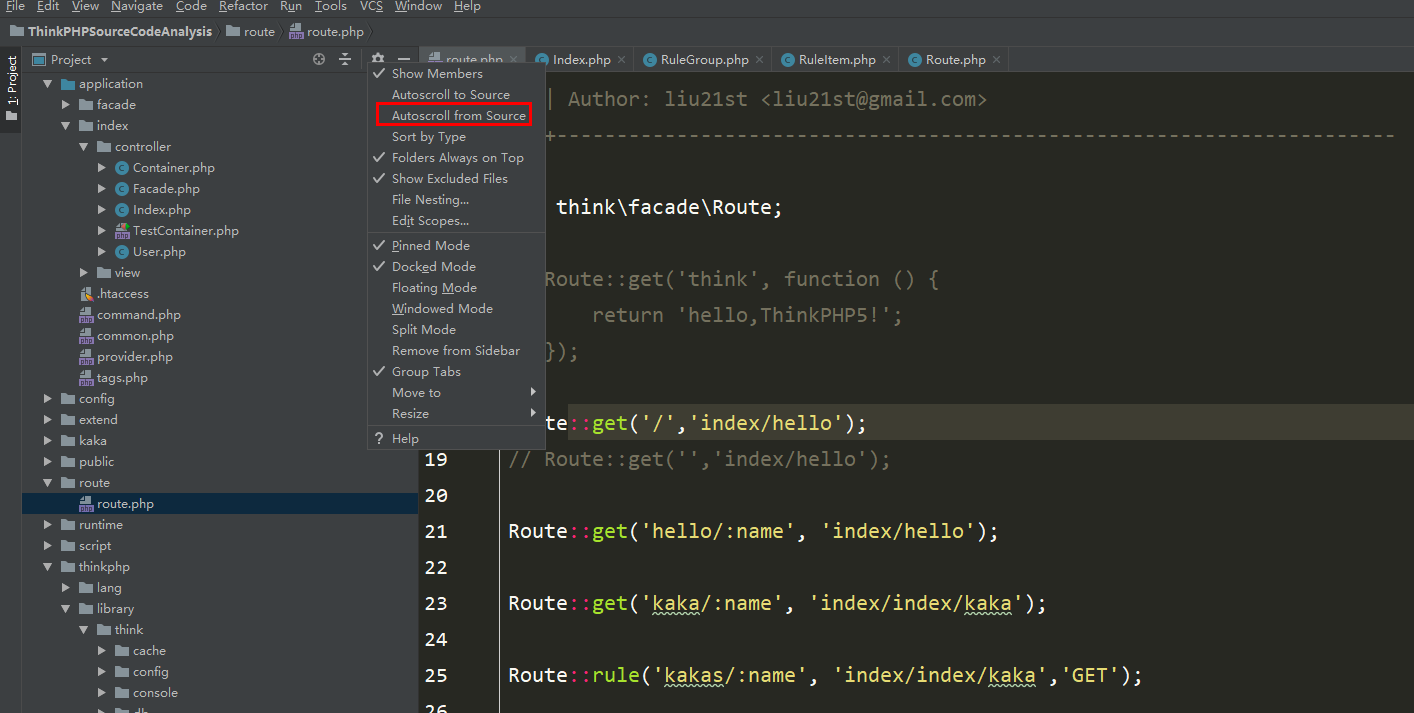The height and width of the screenshot is (713, 1414).
Task: Toggle Show Members option
Action: point(437,74)
